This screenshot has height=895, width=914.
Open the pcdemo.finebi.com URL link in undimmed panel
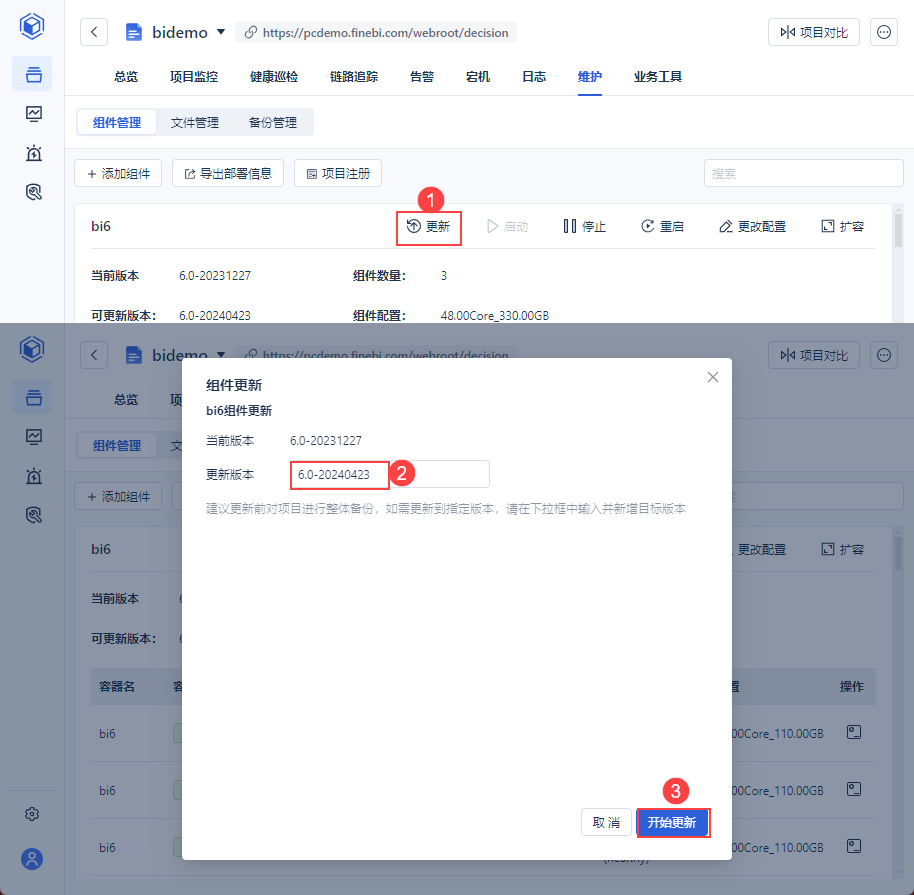point(377,33)
